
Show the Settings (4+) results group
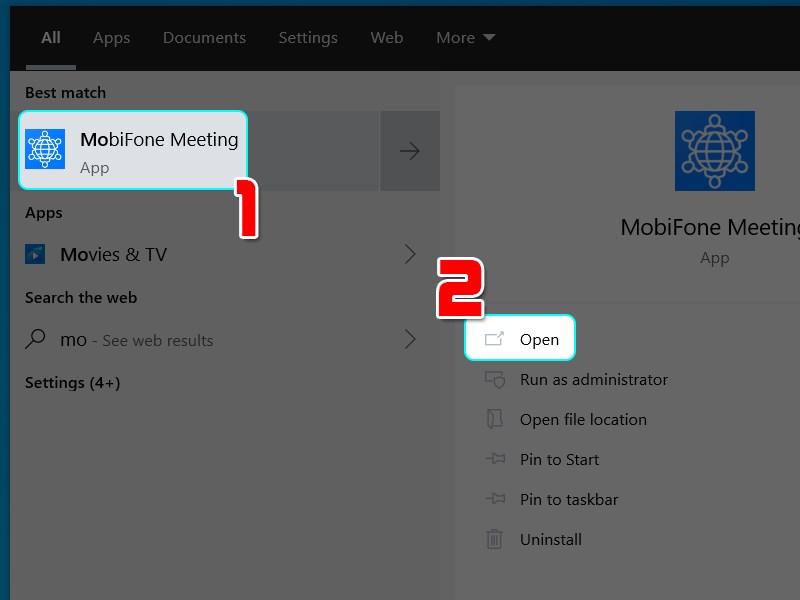[x=72, y=383]
